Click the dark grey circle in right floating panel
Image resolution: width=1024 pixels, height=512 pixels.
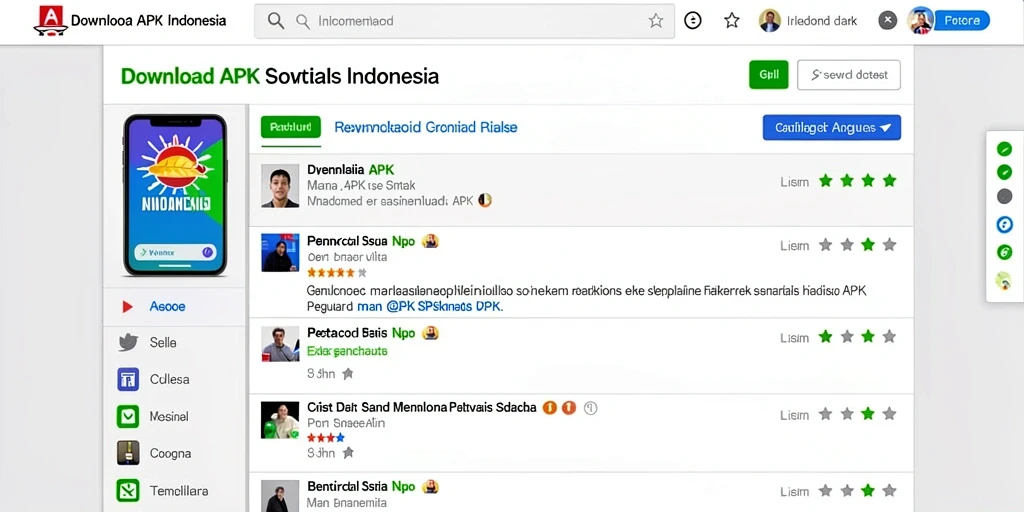(1004, 197)
